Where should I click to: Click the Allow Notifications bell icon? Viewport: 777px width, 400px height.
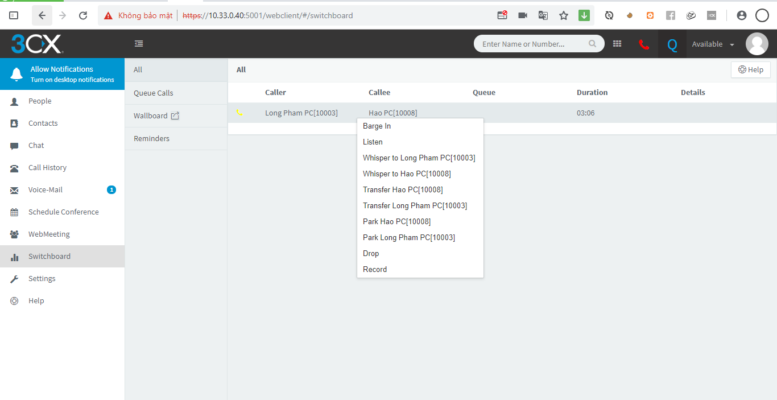pyautogui.click(x=15, y=73)
